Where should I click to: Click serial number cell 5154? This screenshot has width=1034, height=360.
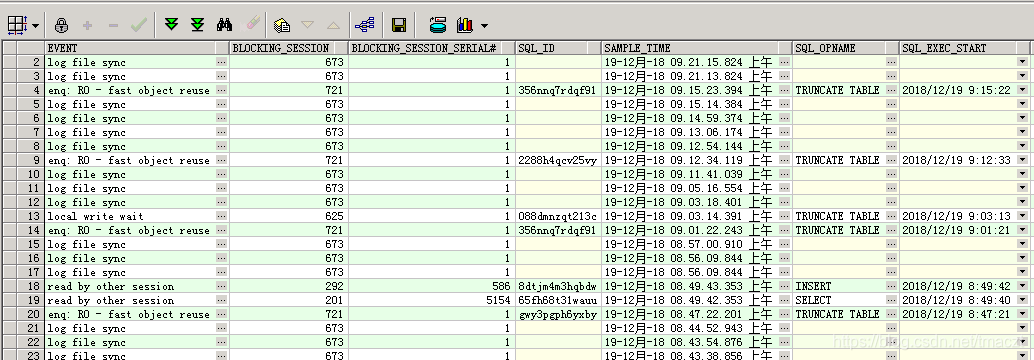tap(431, 300)
